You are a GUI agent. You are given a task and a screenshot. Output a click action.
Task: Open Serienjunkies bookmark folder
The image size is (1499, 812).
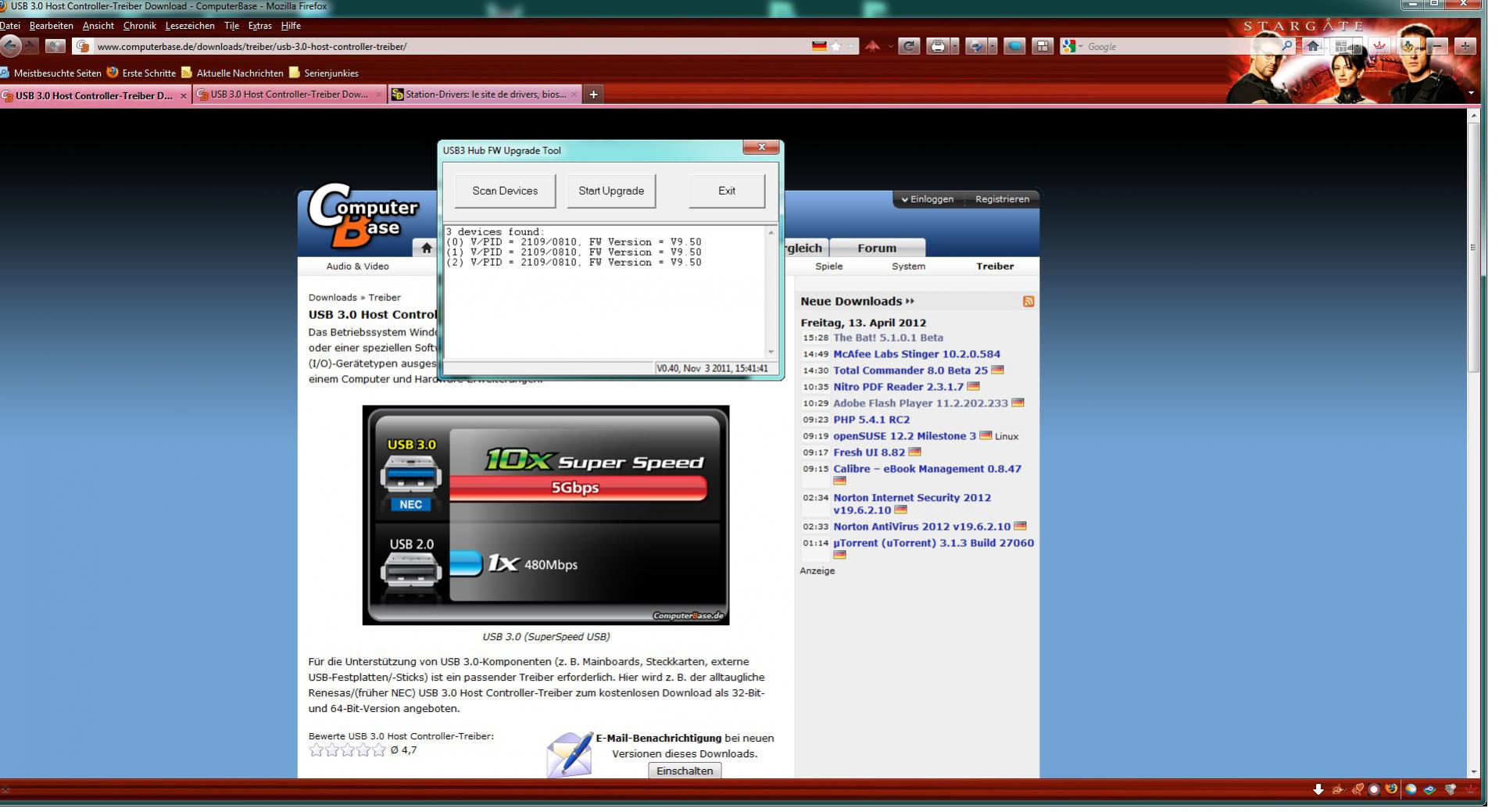324,73
